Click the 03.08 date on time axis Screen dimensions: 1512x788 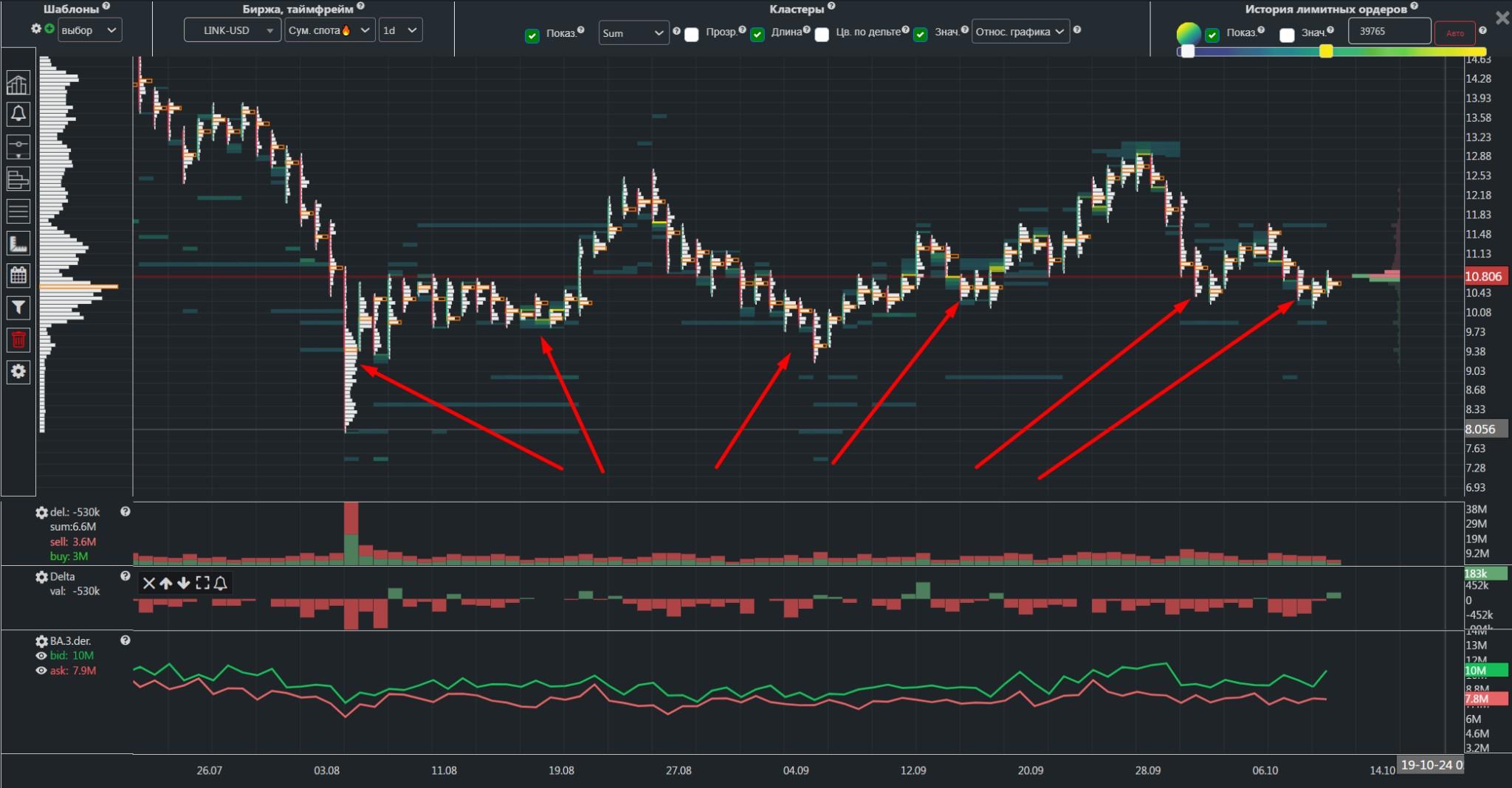tap(326, 770)
